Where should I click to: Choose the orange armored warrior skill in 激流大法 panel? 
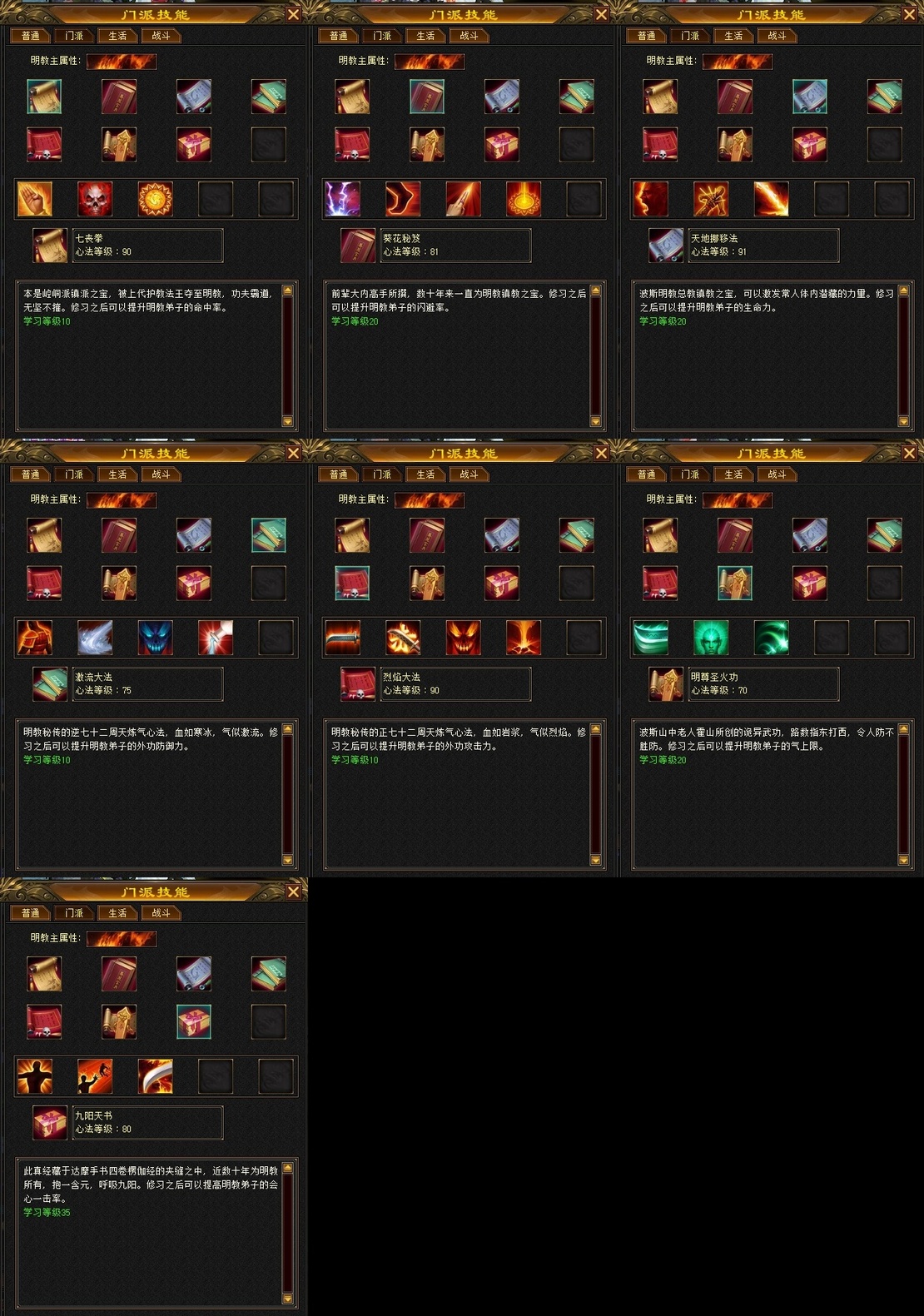(x=35, y=638)
